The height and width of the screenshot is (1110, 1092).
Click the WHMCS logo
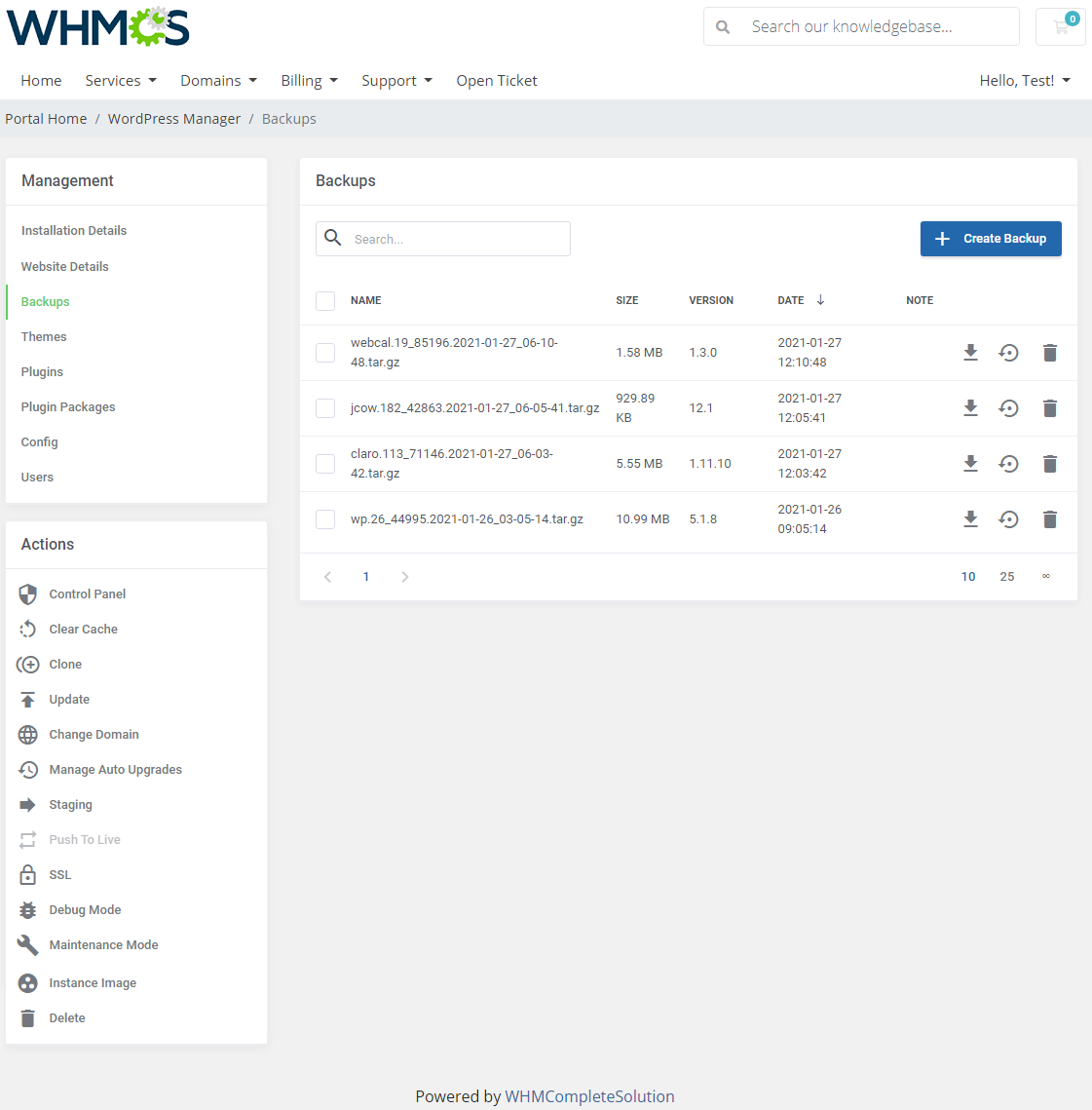97,27
